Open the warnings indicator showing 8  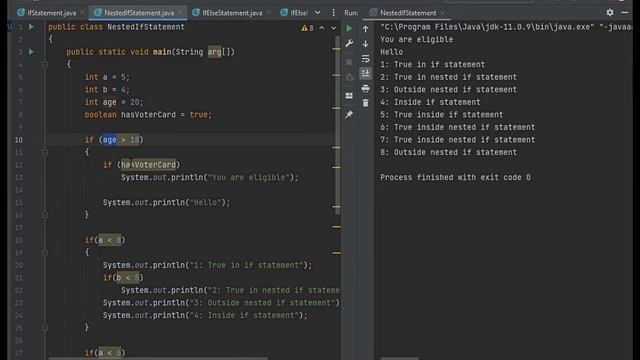tap(307, 28)
